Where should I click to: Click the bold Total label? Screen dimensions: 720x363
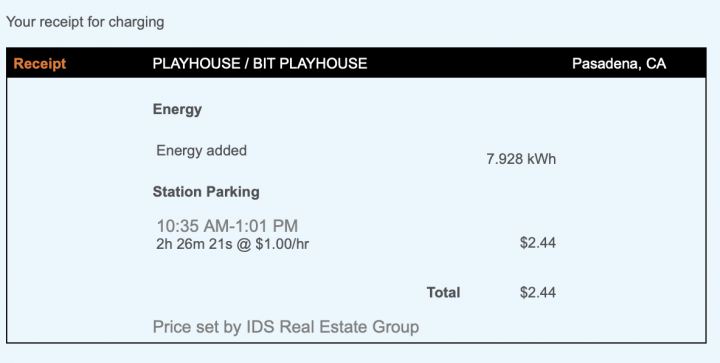(443, 292)
